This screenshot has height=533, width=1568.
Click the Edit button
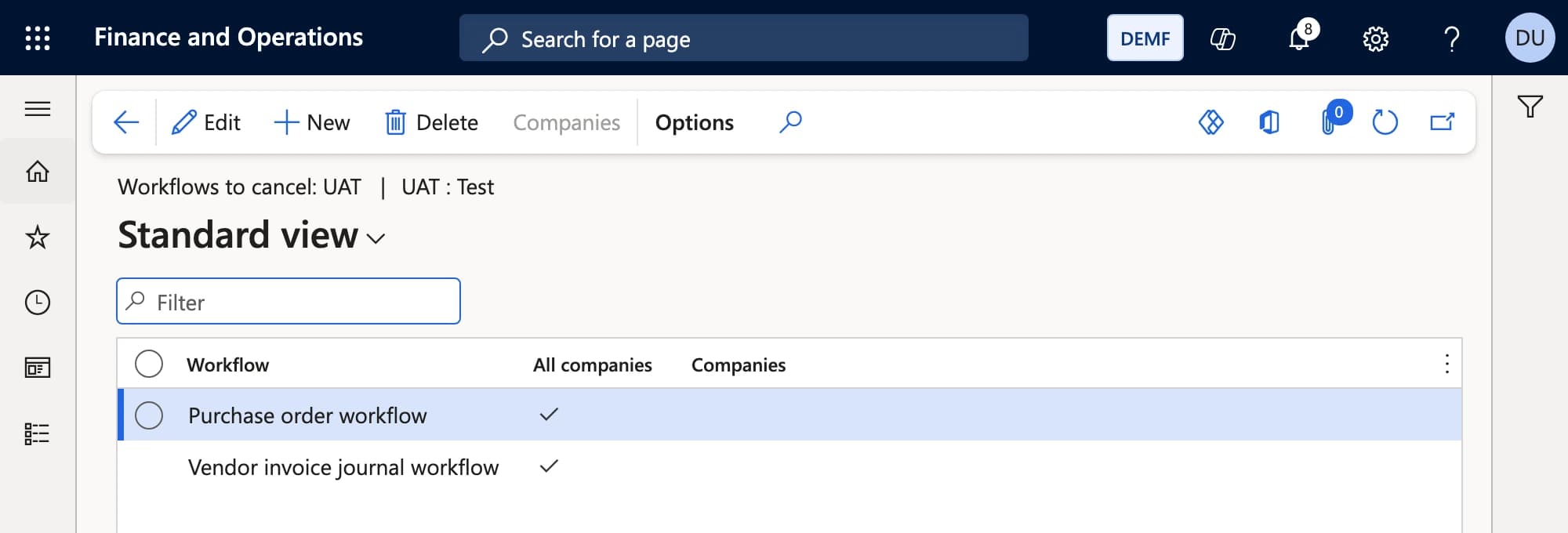pos(205,122)
